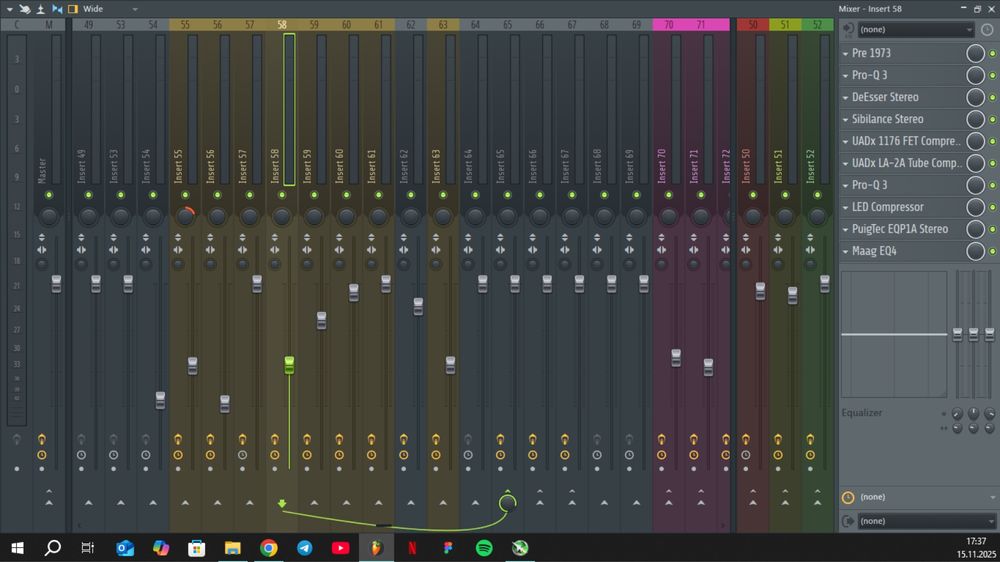This screenshot has width=1000, height=562.
Task: Open the Windows Start menu
Action: tap(17, 548)
